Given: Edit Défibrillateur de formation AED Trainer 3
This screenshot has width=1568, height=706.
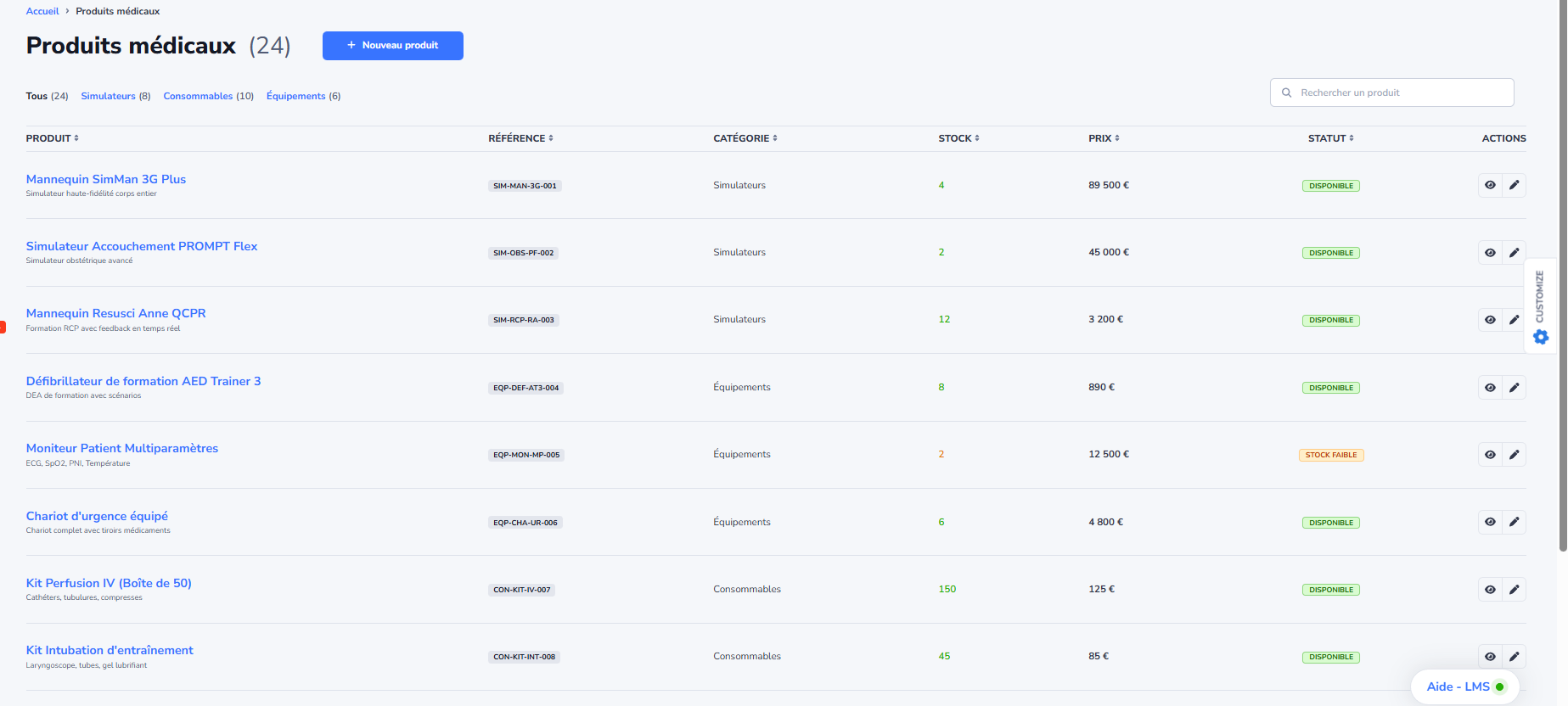Looking at the screenshot, I should tap(1514, 388).
